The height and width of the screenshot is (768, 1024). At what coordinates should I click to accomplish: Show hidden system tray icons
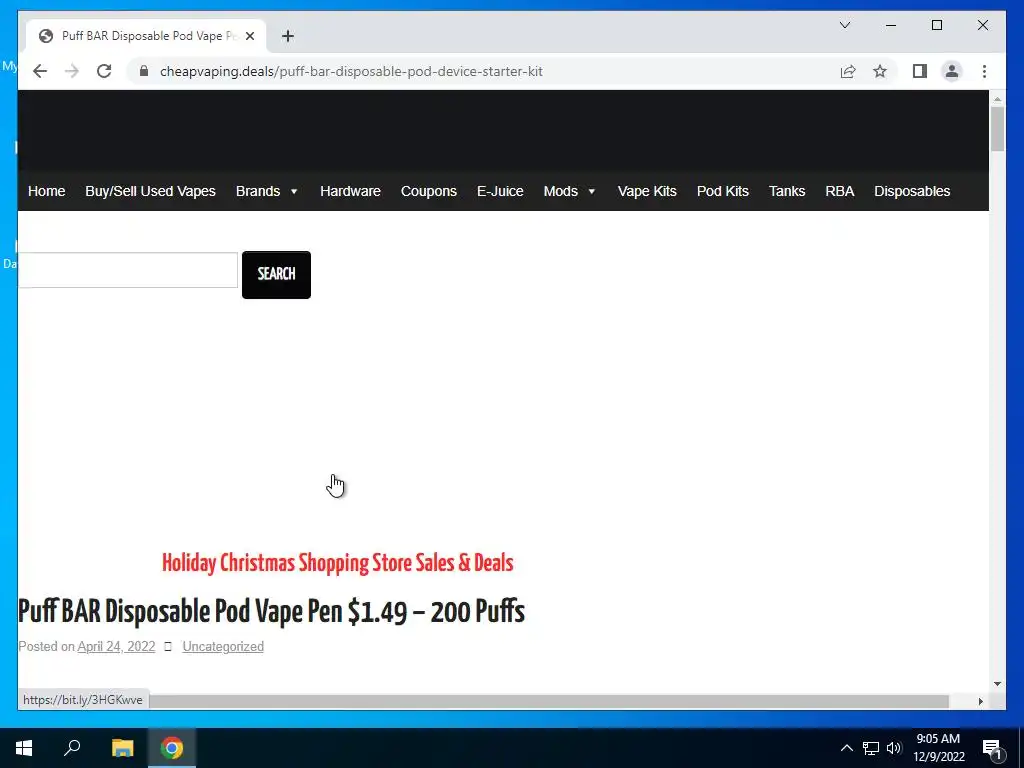[x=846, y=748]
